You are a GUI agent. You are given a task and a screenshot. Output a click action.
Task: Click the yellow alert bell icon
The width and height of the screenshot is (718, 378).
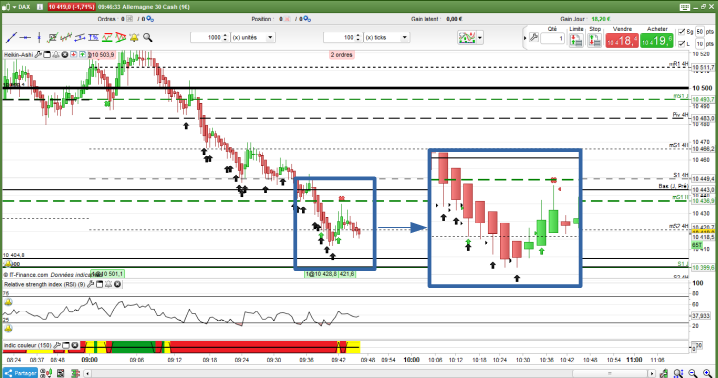click(134, 38)
